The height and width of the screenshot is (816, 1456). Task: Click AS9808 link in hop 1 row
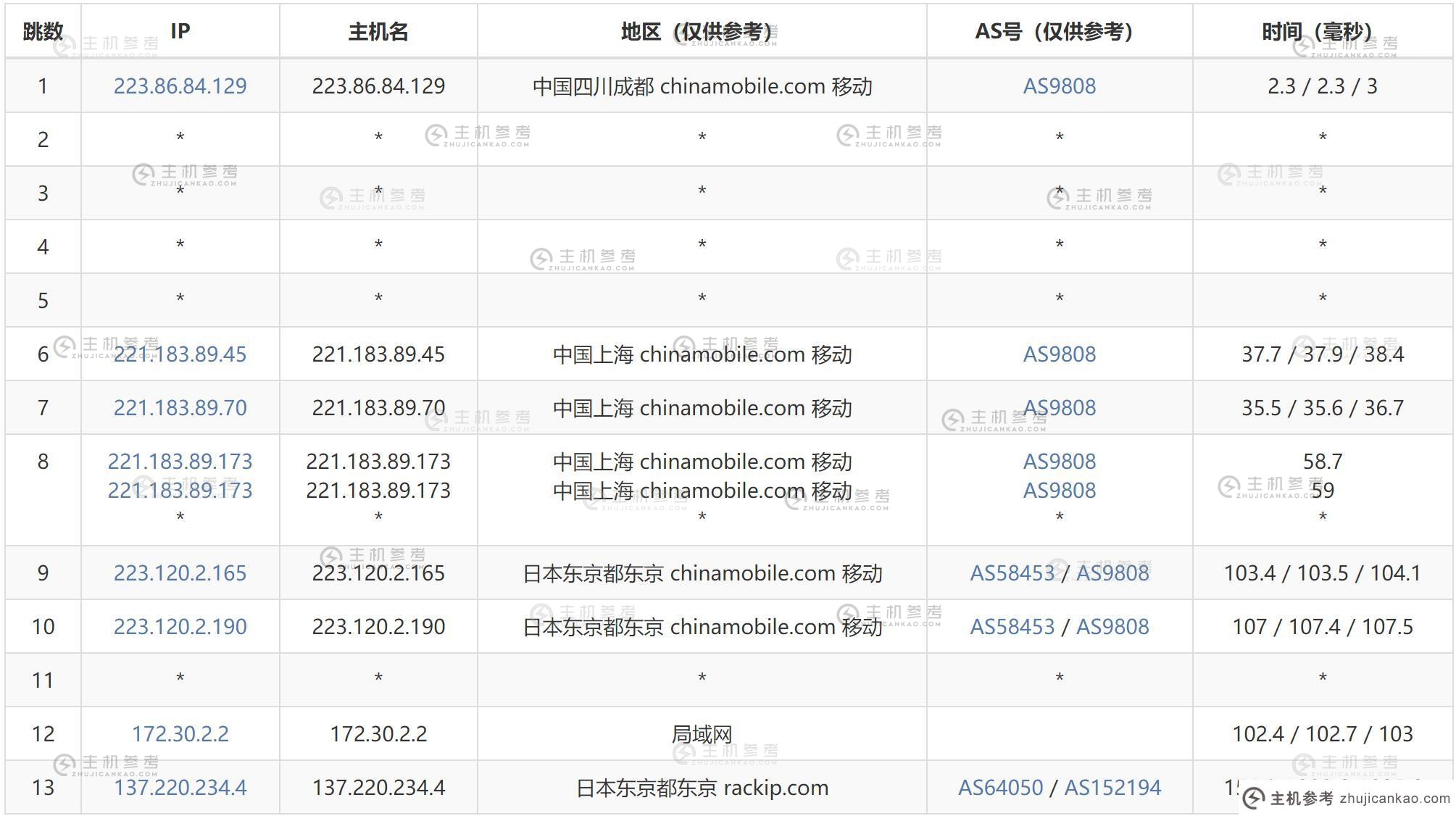1059,86
